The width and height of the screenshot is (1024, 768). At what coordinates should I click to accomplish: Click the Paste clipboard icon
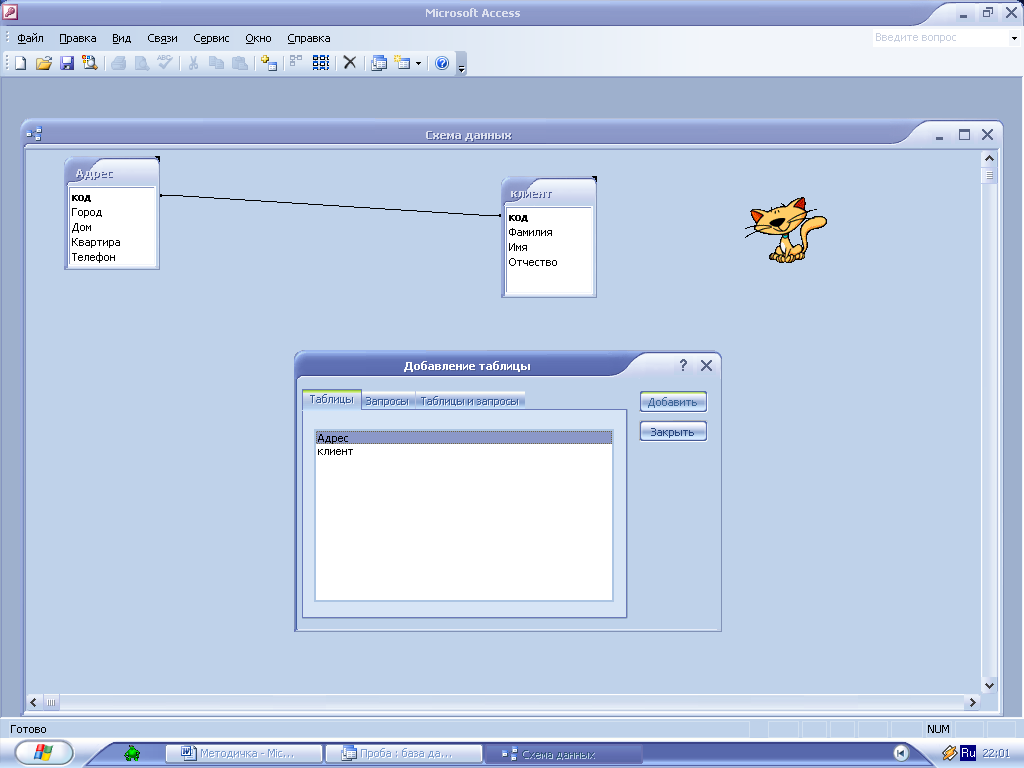tap(240, 63)
